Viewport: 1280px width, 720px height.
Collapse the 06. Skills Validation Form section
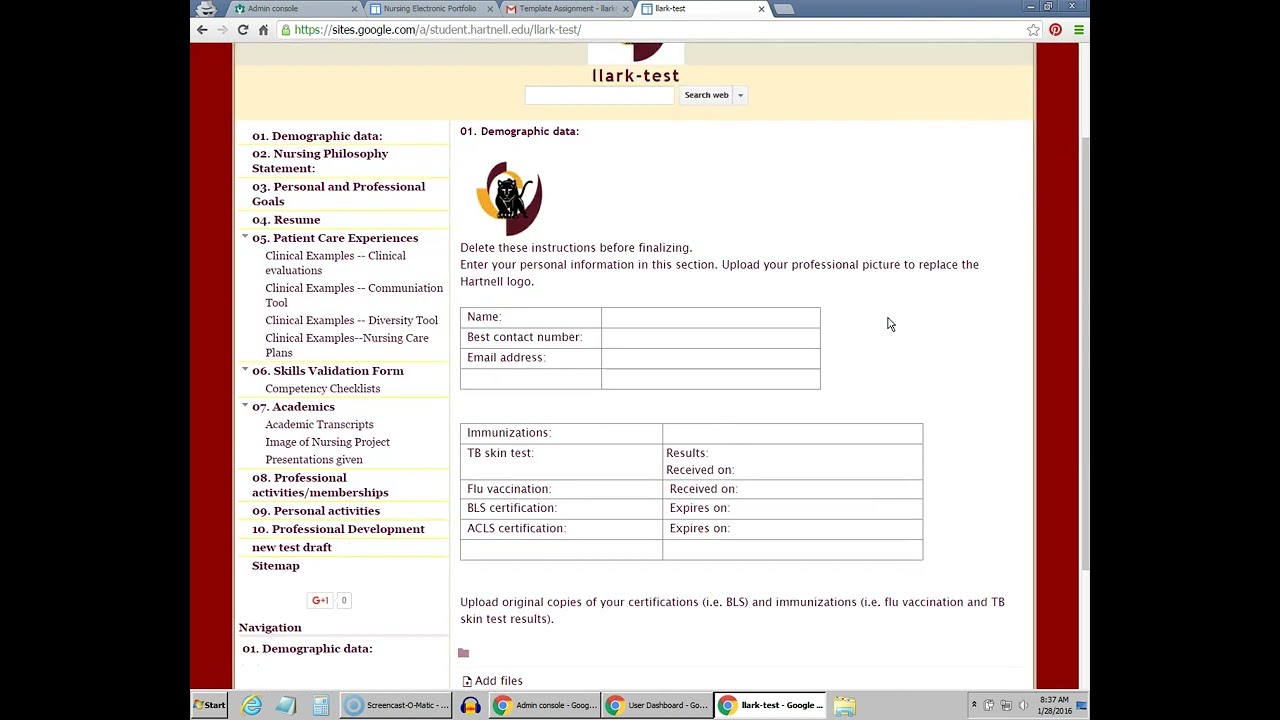[245, 370]
